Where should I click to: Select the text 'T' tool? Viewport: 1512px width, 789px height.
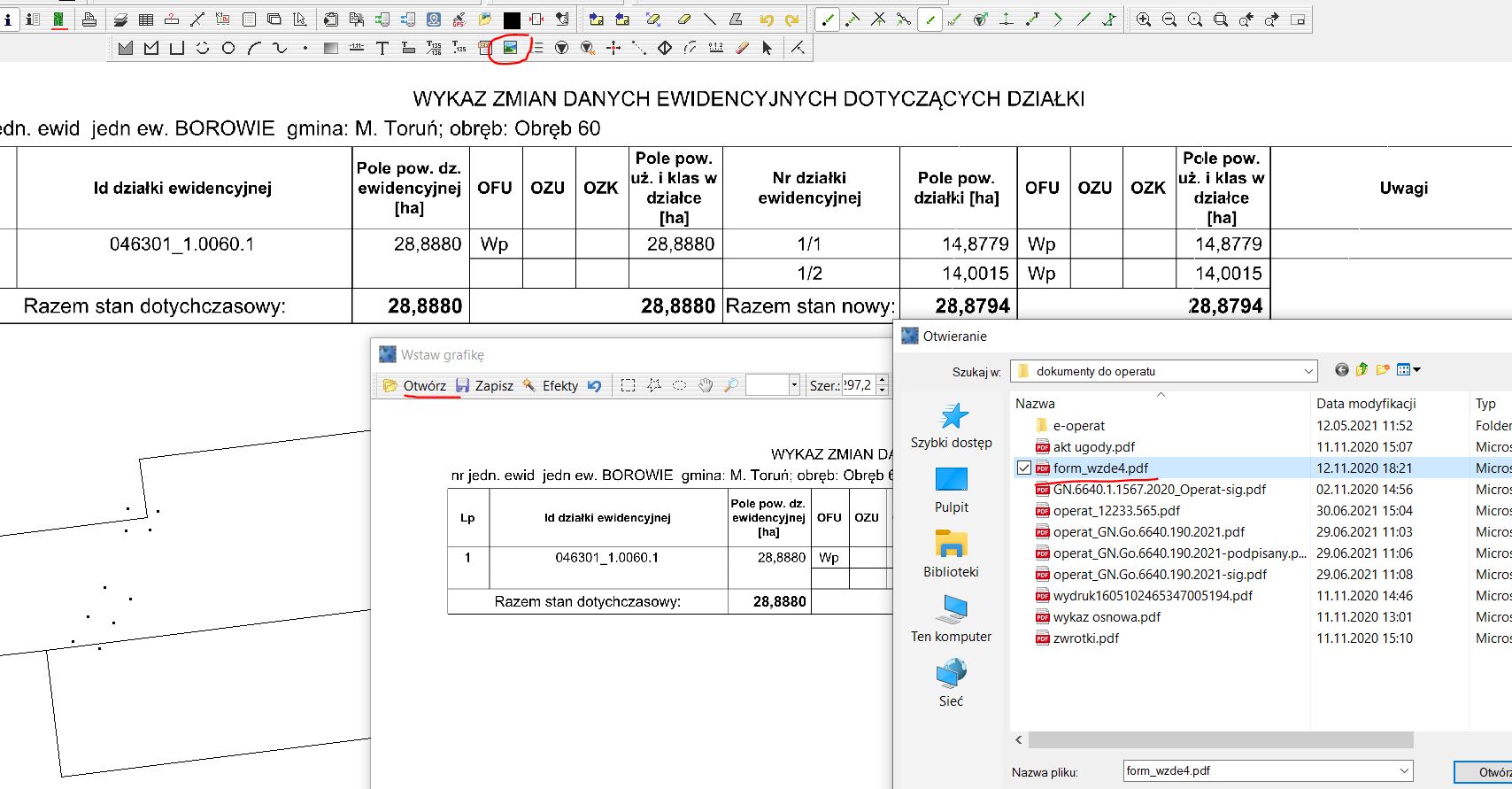[x=382, y=48]
